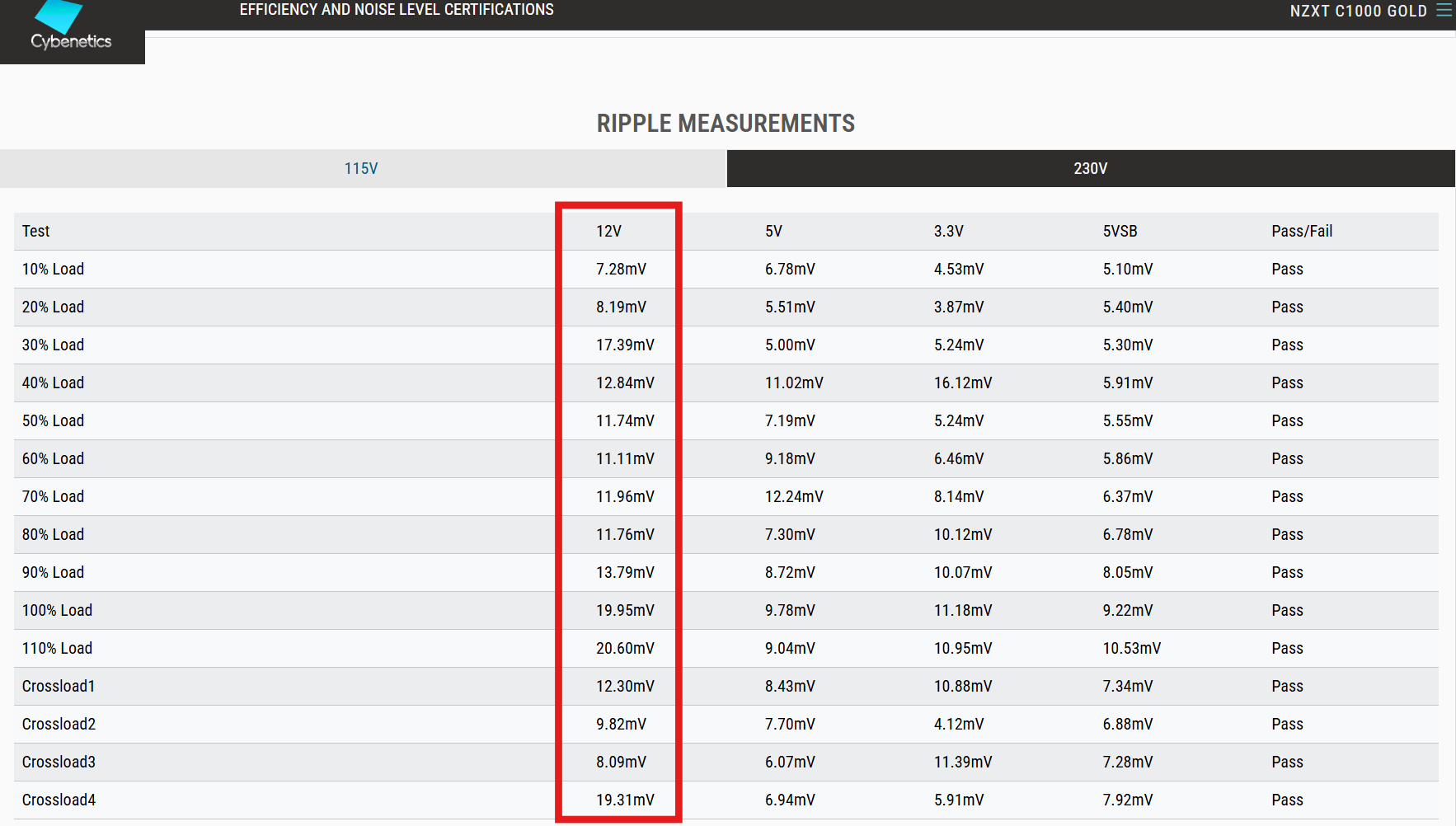
Task: Click the 90% Load row label
Action: point(53,573)
